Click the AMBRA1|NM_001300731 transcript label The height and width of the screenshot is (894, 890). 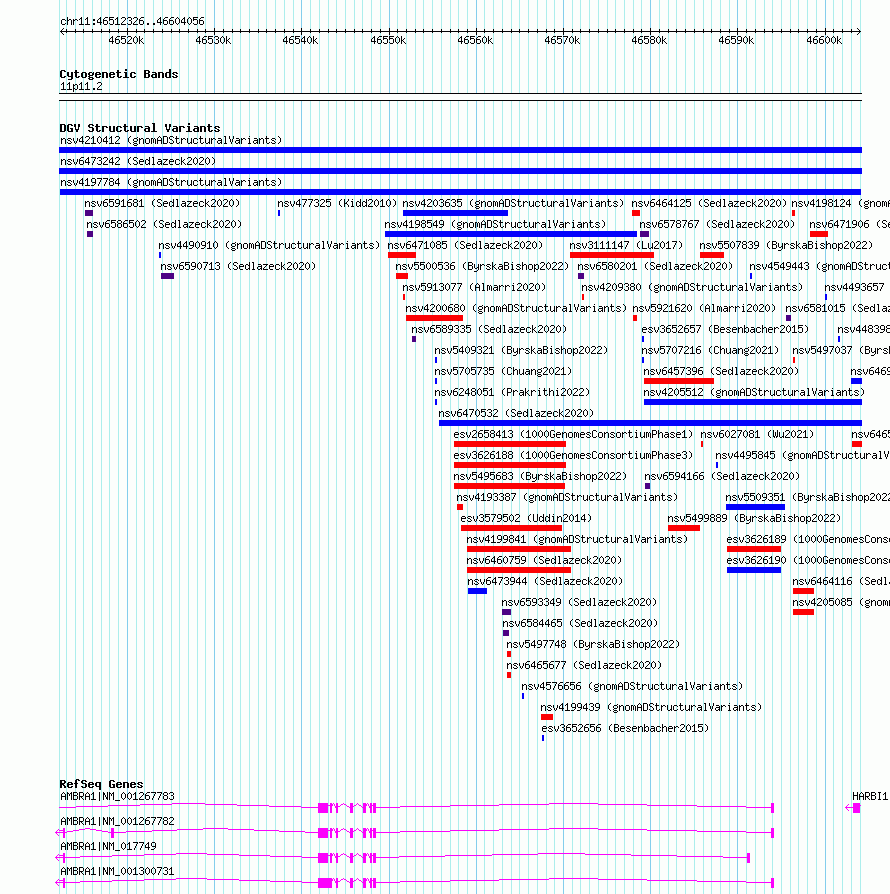117,872
